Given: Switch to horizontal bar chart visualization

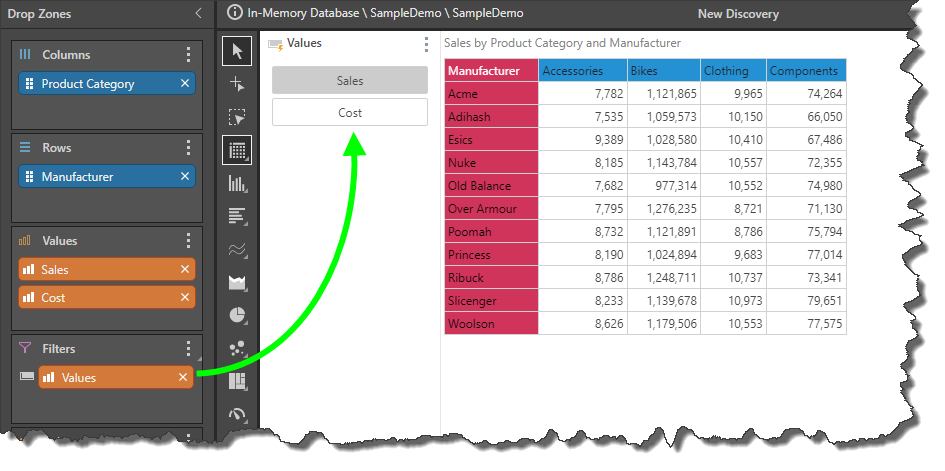Looking at the screenshot, I should pos(237,216).
